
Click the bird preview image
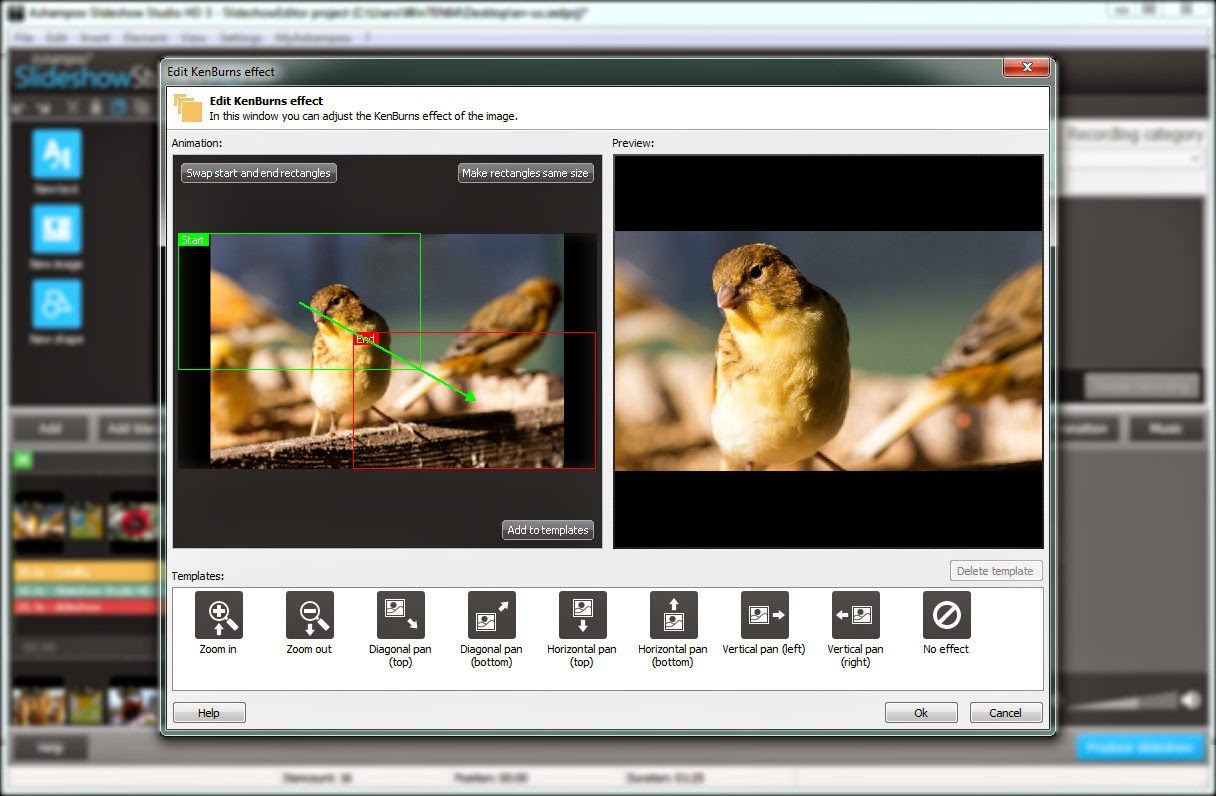(828, 351)
